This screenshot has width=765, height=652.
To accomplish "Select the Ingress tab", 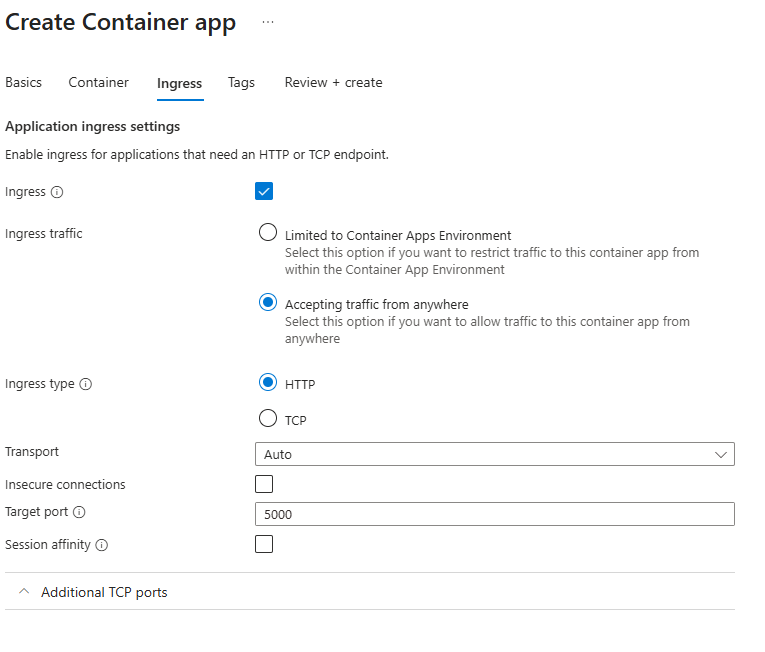I will (x=179, y=84).
